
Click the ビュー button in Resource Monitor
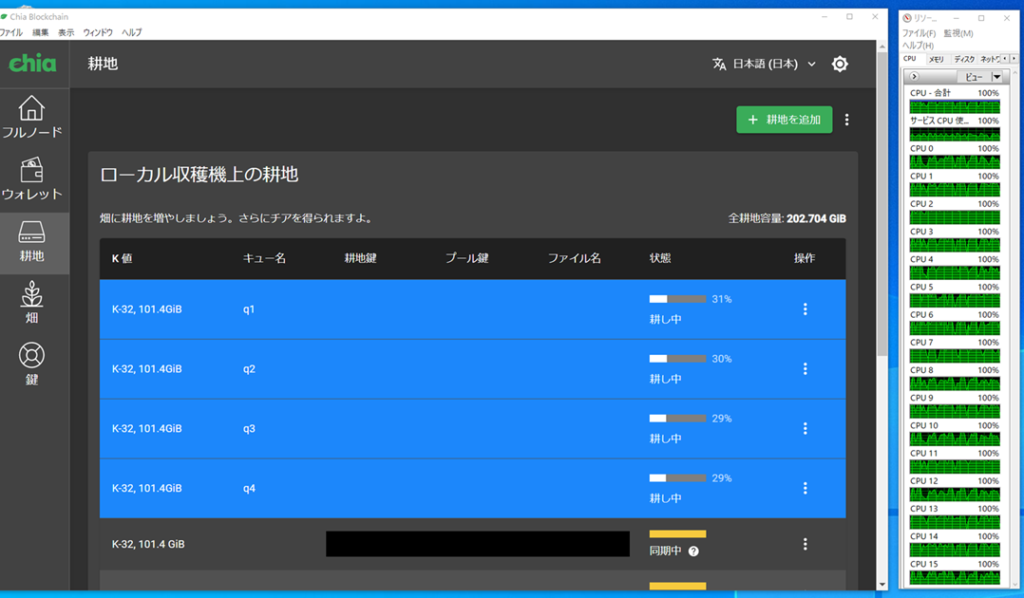(x=973, y=77)
